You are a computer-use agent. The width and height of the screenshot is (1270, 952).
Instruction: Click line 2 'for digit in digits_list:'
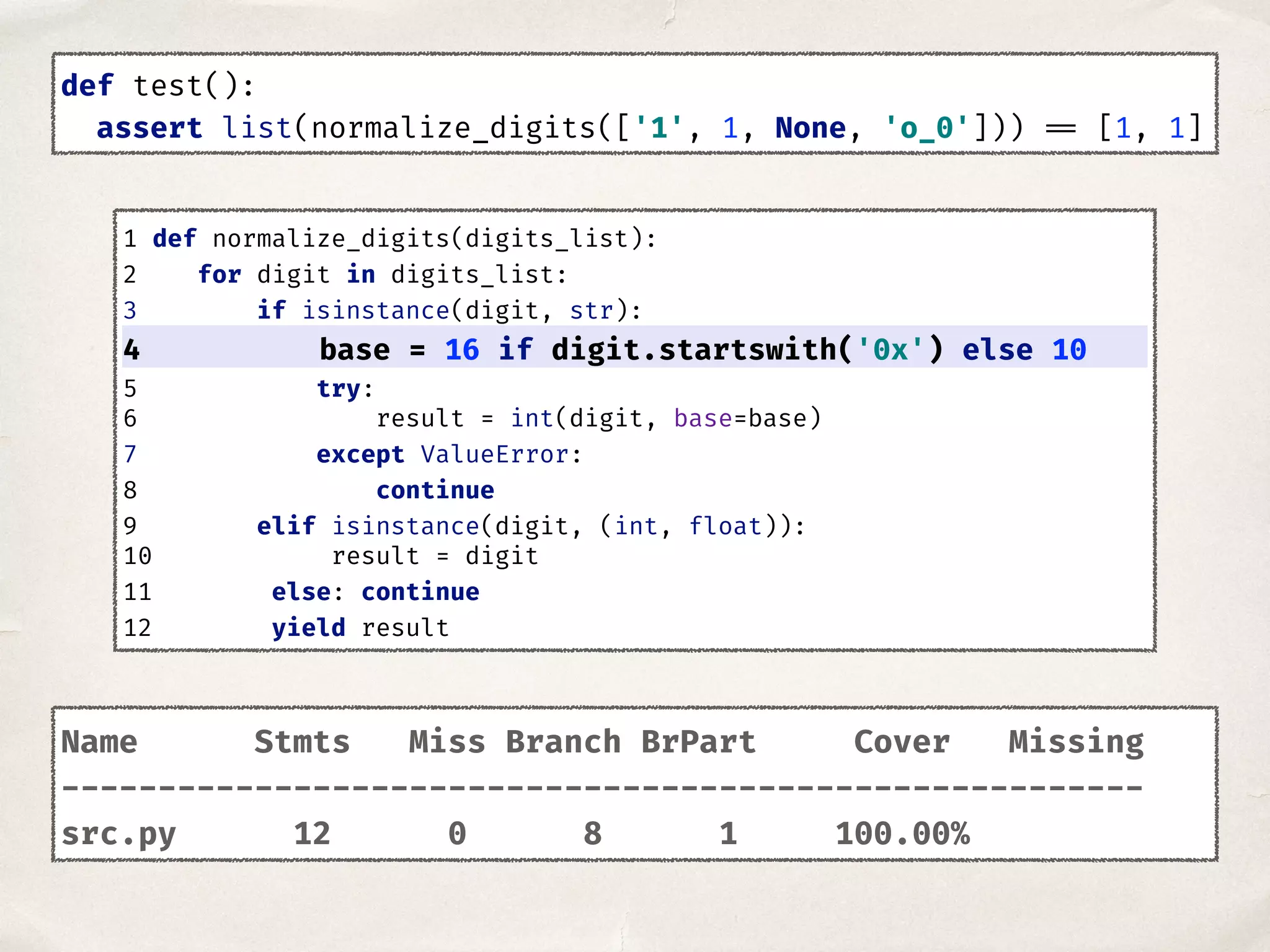[383, 275]
